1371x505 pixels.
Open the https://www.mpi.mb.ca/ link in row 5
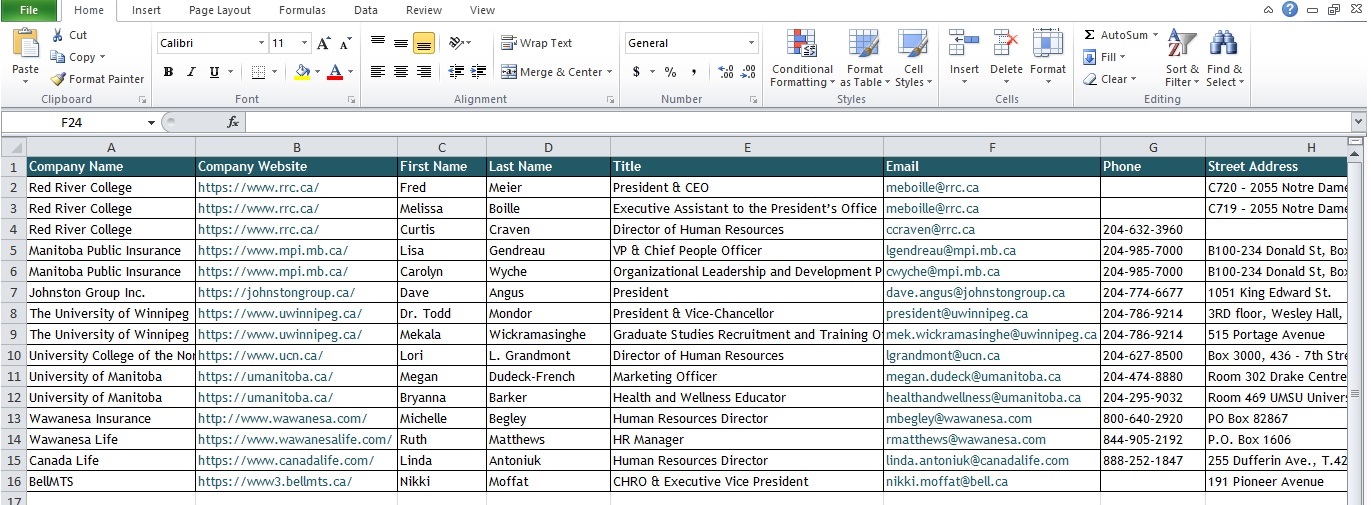[x=273, y=251]
